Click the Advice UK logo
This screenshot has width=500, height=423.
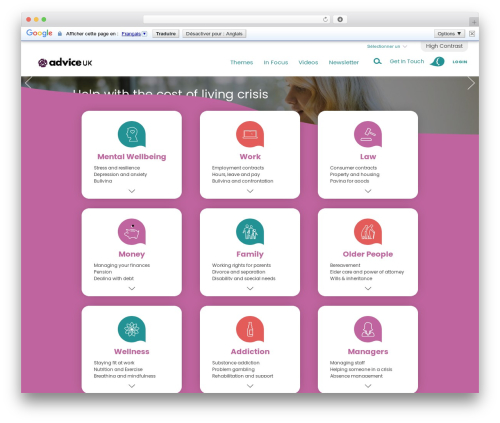tap(65, 62)
